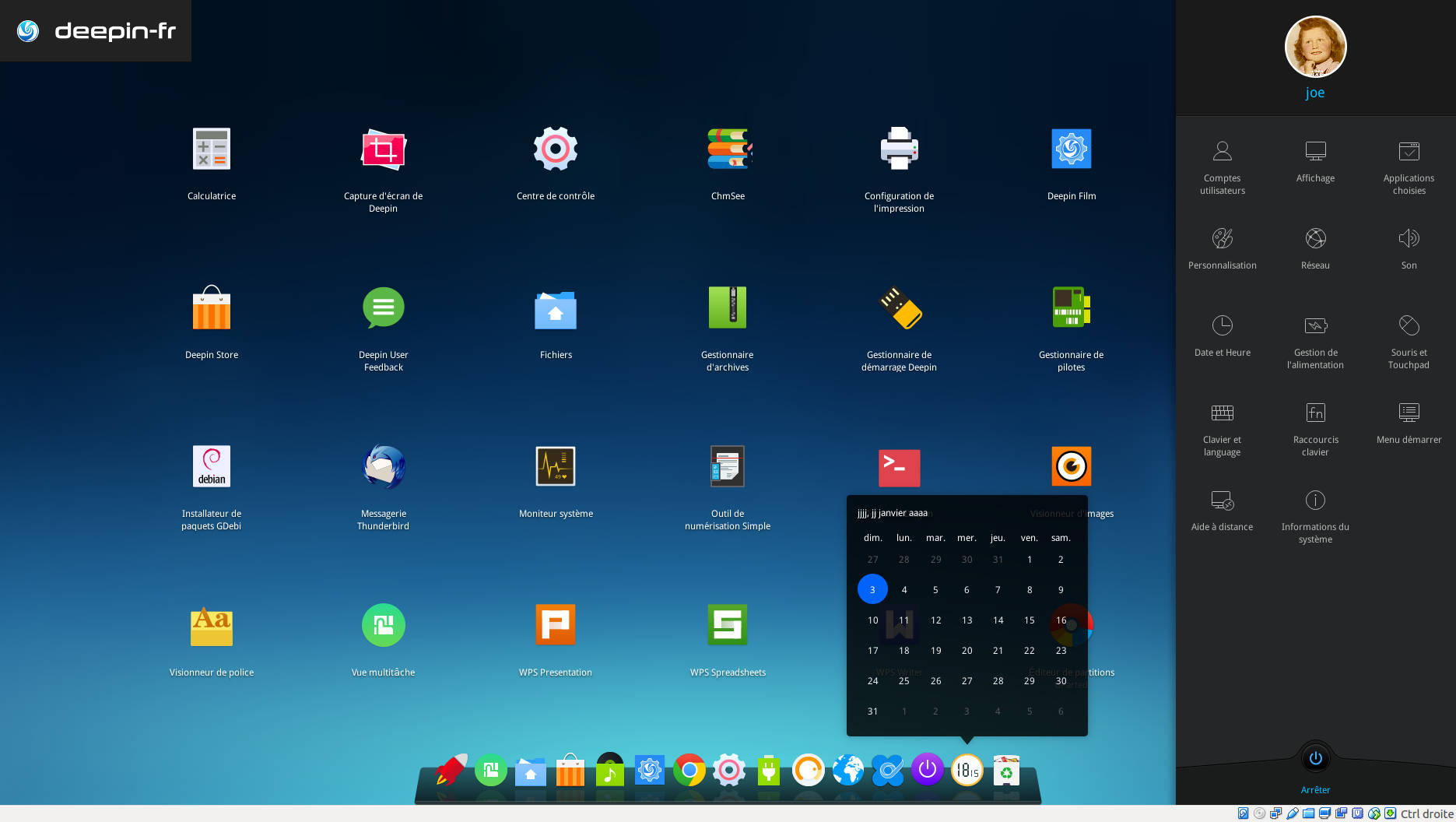Screen dimensions: 1456x822
Task: Click the joe user avatar
Action: [x=1316, y=47]
